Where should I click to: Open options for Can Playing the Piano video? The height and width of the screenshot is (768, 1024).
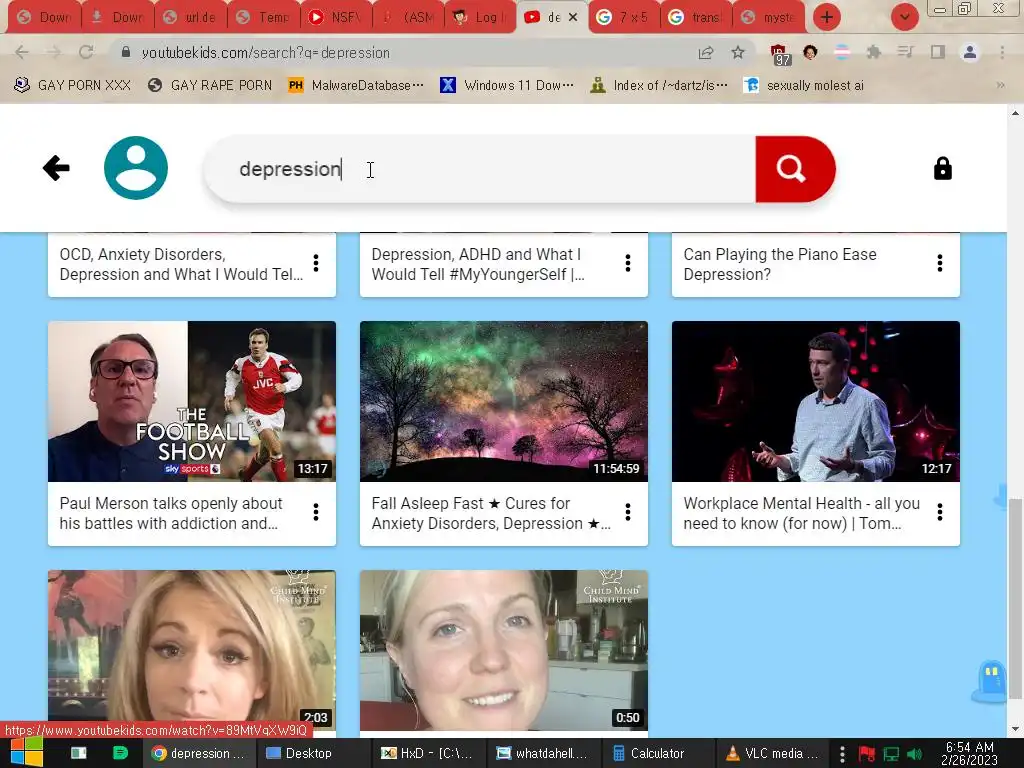940,263
